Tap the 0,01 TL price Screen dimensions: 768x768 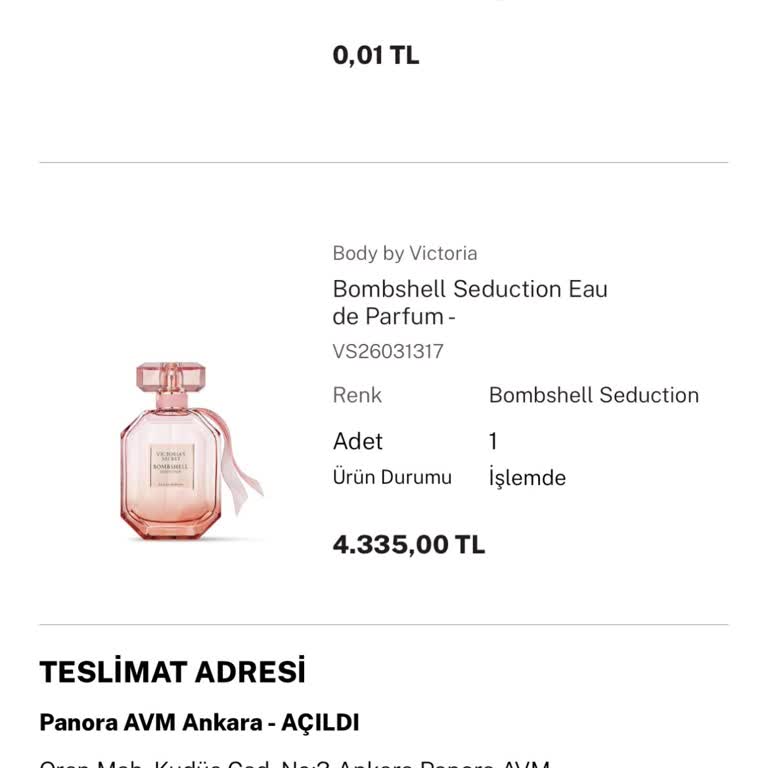(375, 55)
